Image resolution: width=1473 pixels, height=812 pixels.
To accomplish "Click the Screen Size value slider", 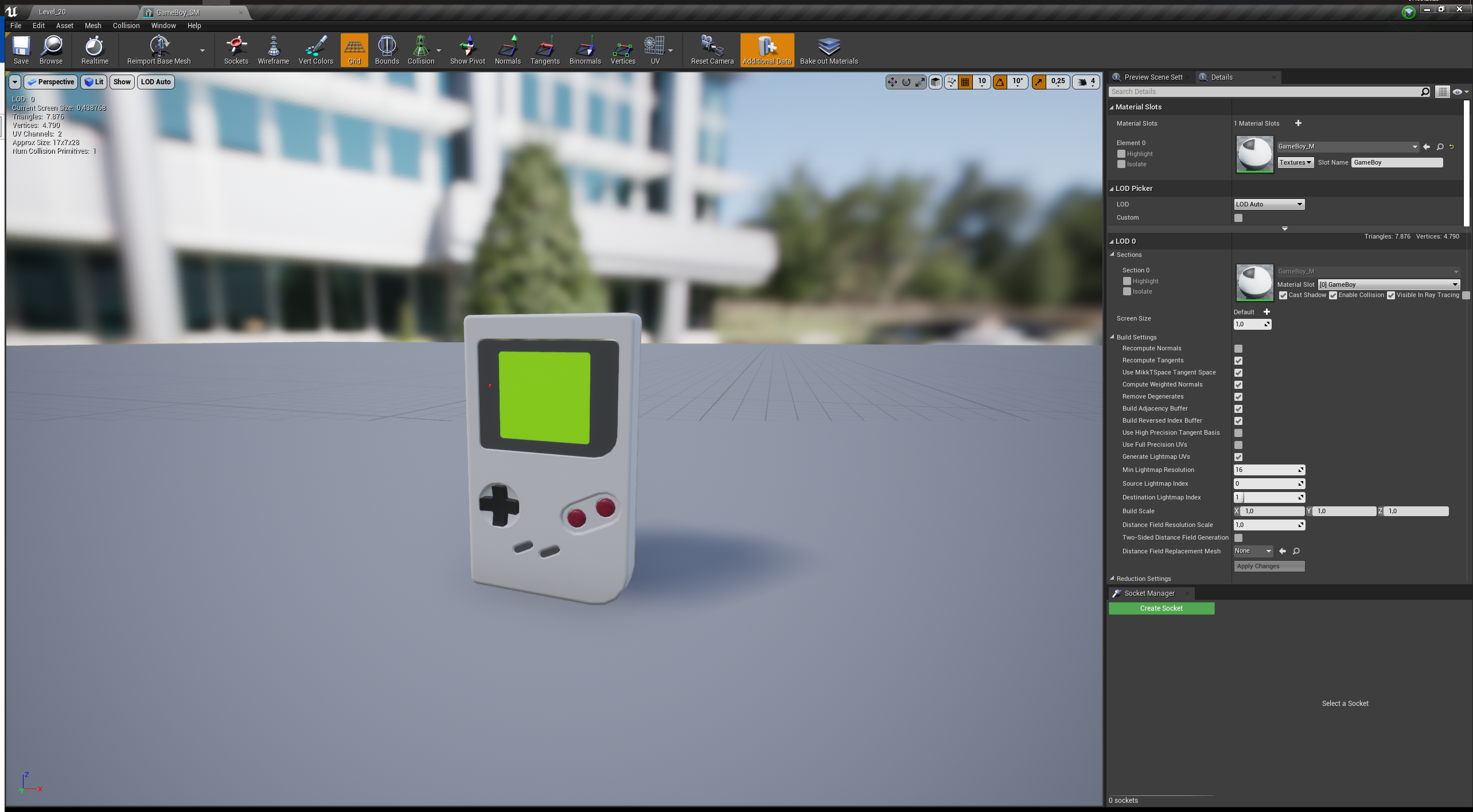I will tap(1252, 325).
